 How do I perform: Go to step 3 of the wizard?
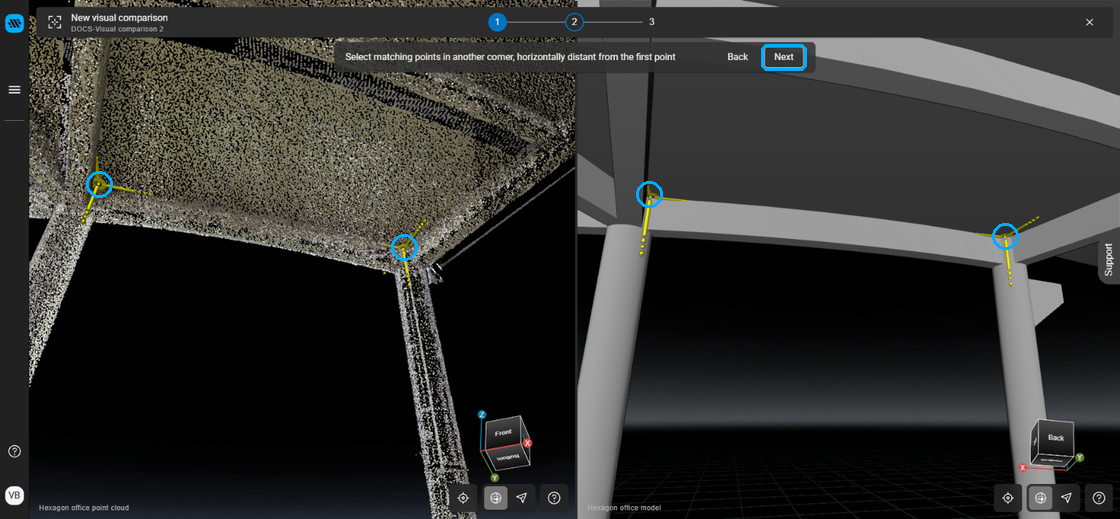(x=651, y=22)
